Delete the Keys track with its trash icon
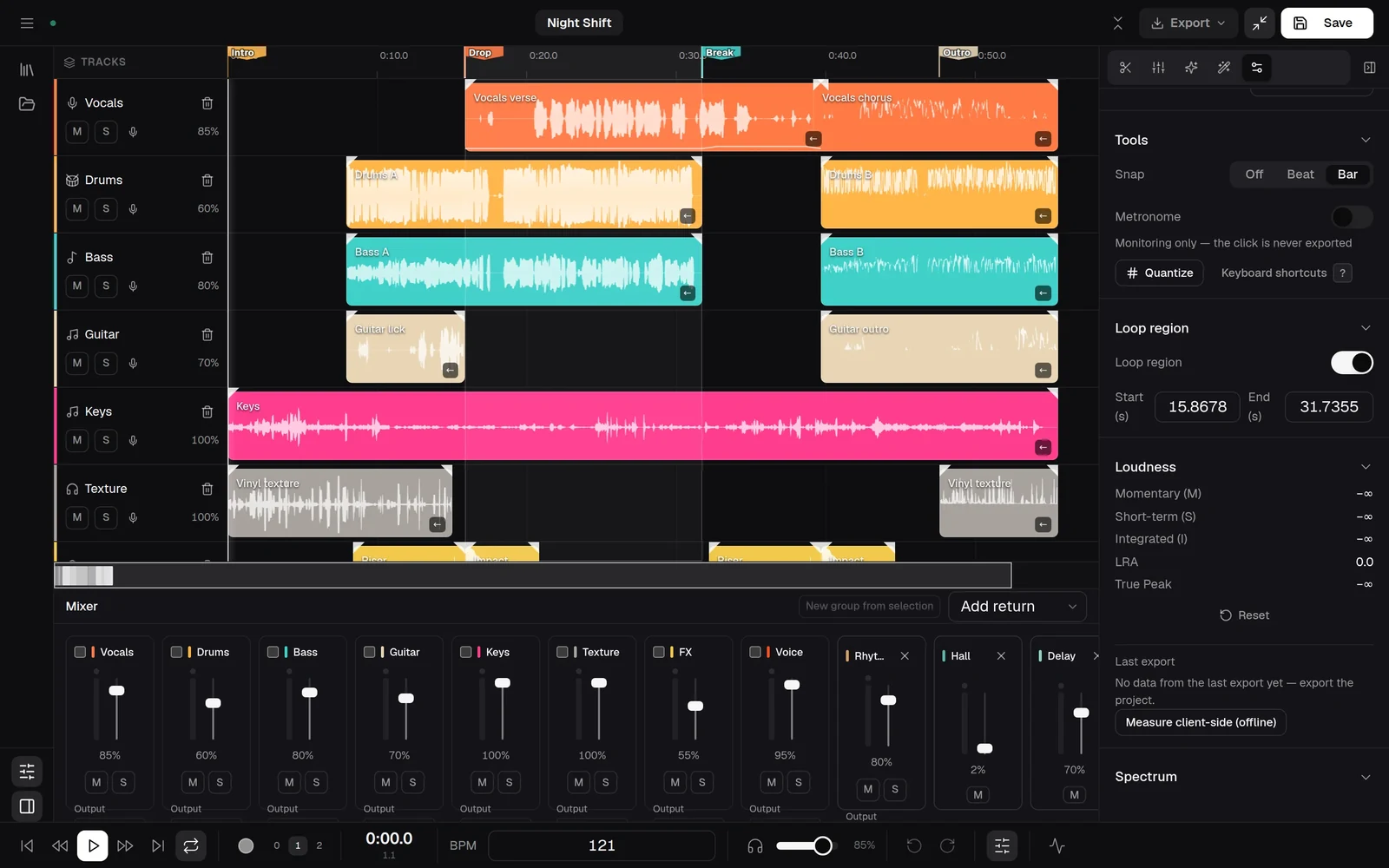Image resolution: width=1389 pixels, height=868 pixels. pyautogui.click(x=207, y=411)
